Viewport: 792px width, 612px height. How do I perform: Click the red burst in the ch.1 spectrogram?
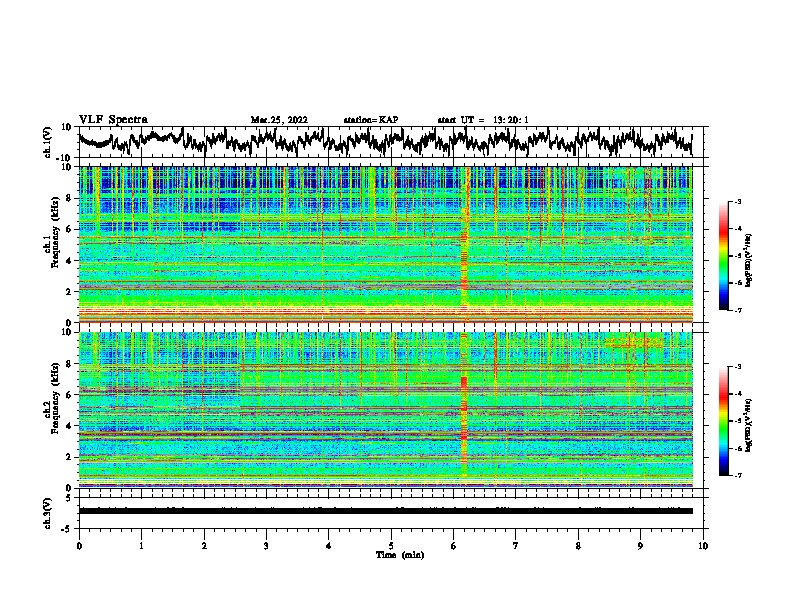coord(465,245)
